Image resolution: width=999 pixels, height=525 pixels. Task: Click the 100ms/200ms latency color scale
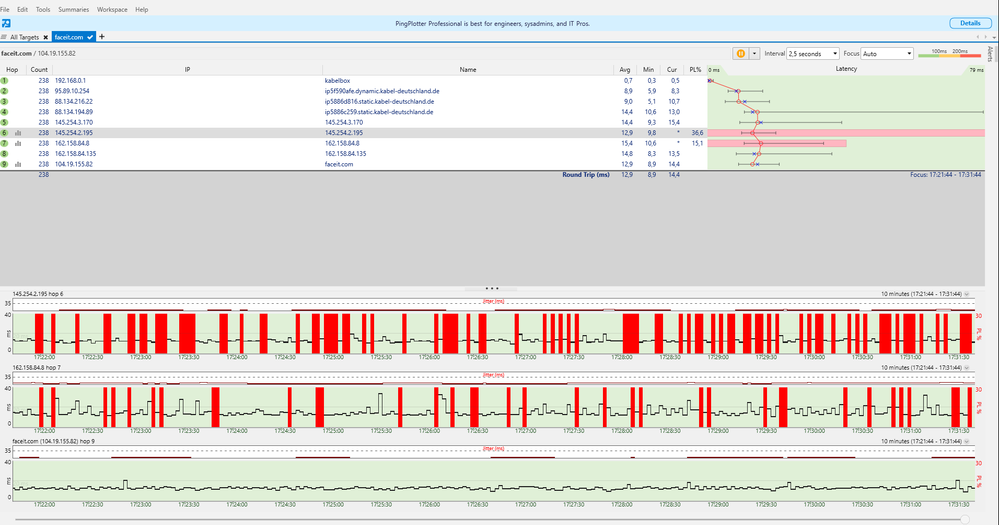[x=951, y=53]
